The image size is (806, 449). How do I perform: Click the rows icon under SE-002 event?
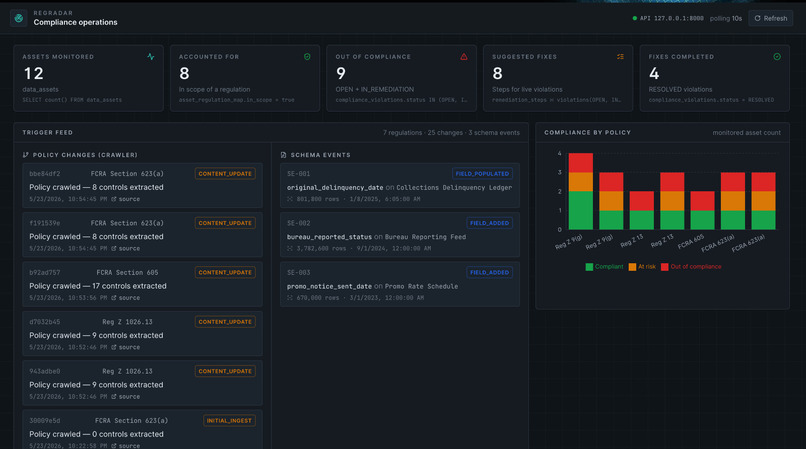[x=290, y=248]
